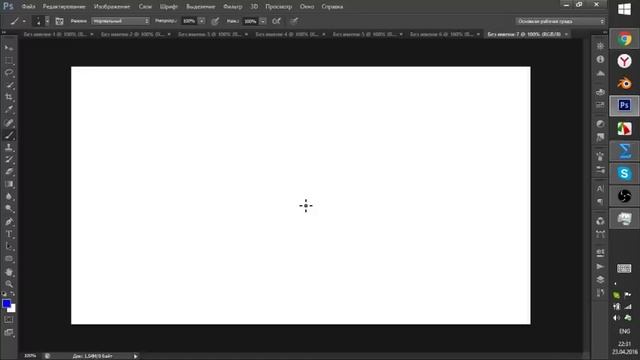Open the Paragraph panel icon
Viewport: 640px width, 360px height.
600,202
